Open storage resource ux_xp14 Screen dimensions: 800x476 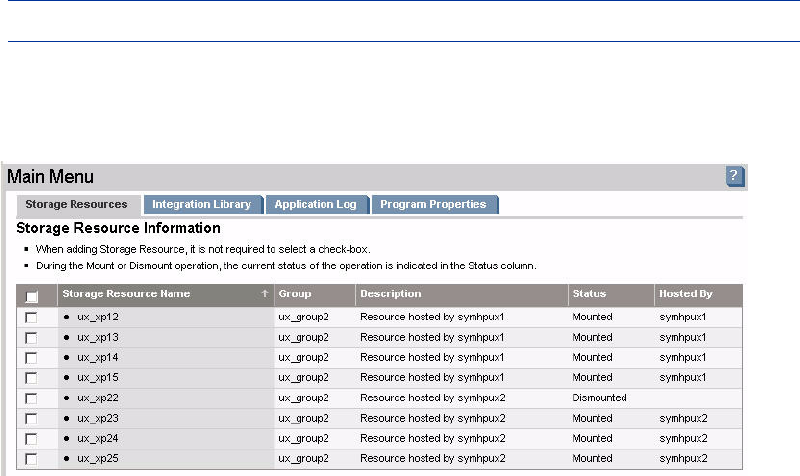point(98,357)
